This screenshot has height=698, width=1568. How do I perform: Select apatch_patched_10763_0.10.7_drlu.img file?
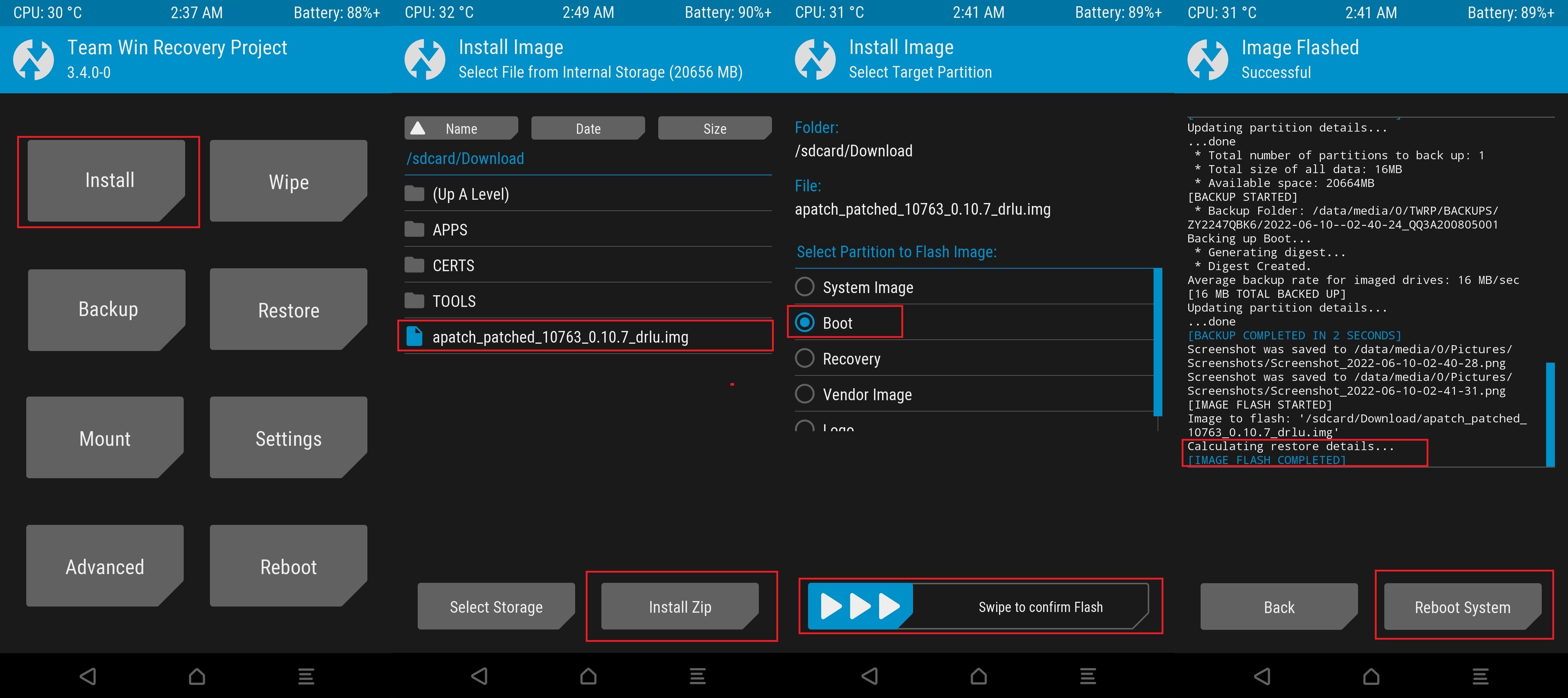pyautogui.click(x=588, y=336)
